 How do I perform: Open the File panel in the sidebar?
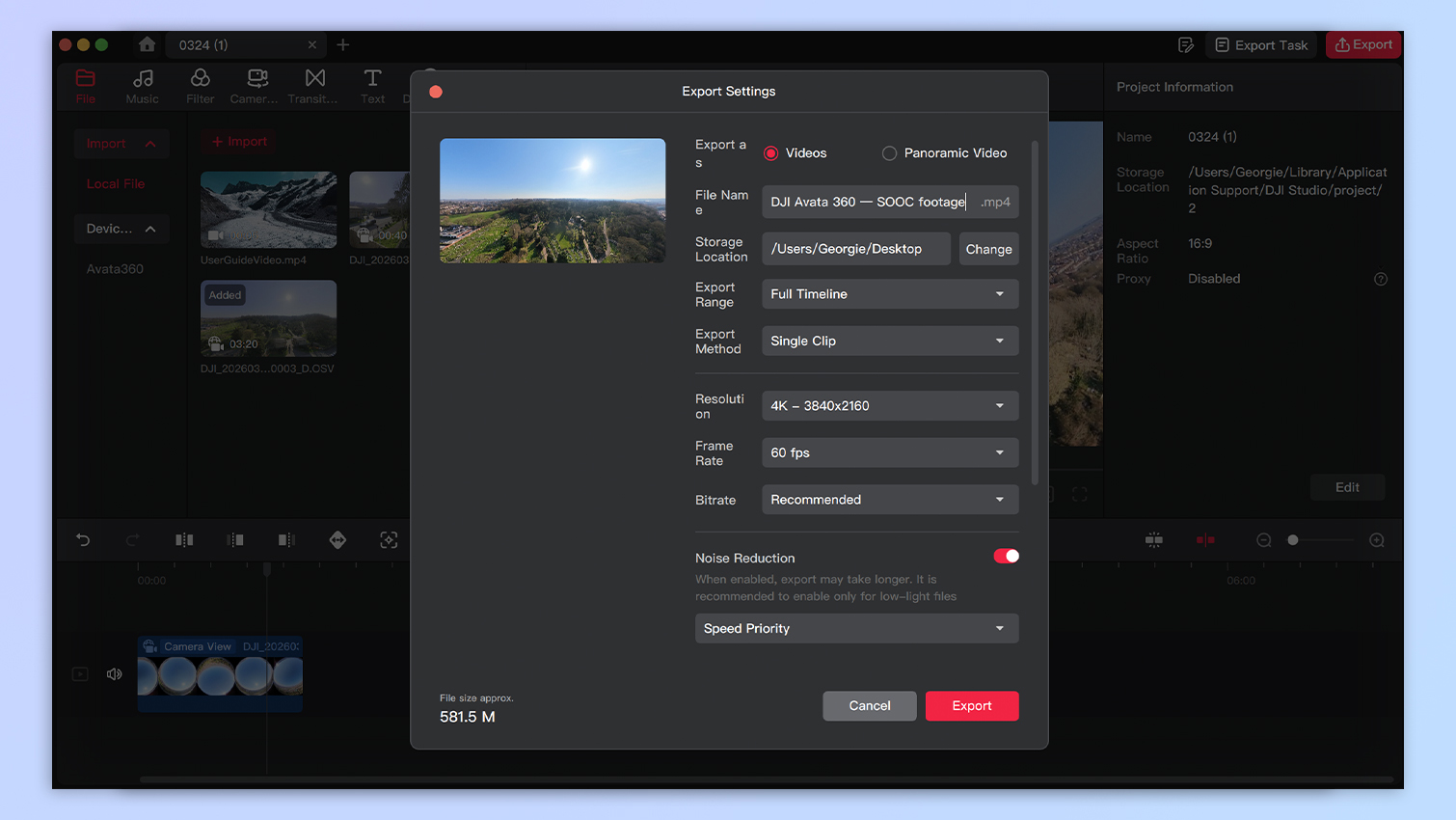[85, 87]
